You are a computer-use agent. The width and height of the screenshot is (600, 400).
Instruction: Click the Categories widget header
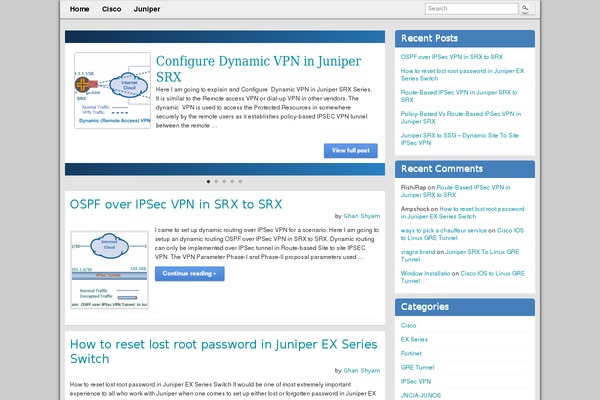point(465,307)
